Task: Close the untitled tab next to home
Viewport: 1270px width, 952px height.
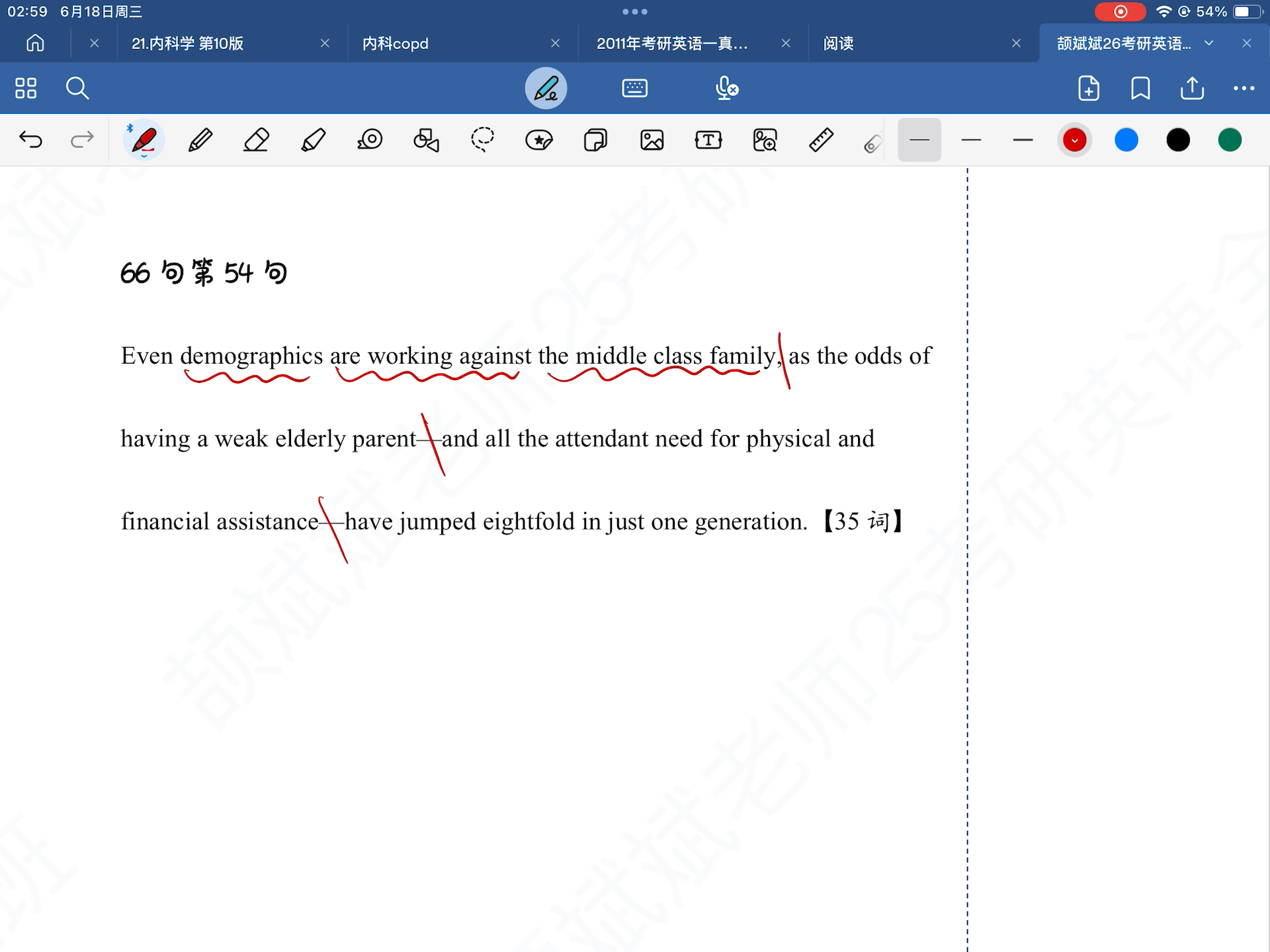Action: point(95,43)
